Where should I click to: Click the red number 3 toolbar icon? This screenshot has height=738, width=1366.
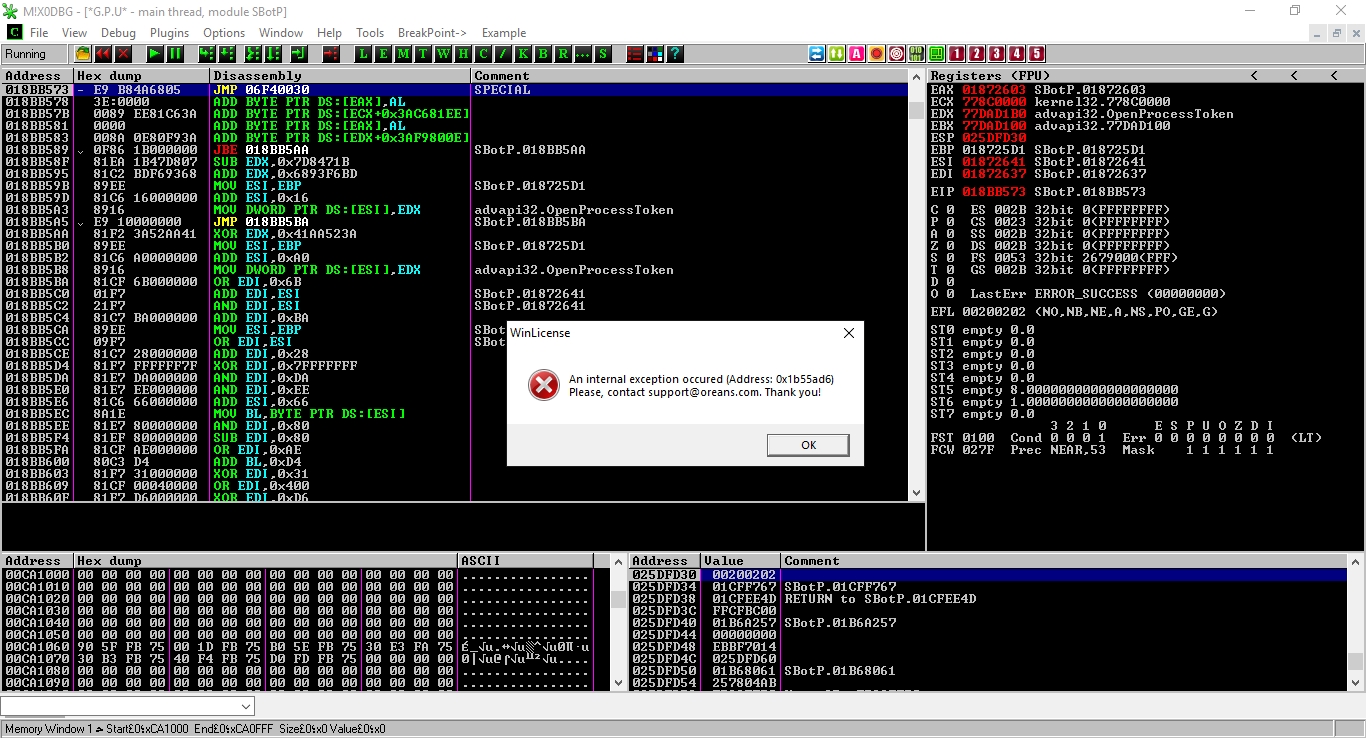point(997,54)
